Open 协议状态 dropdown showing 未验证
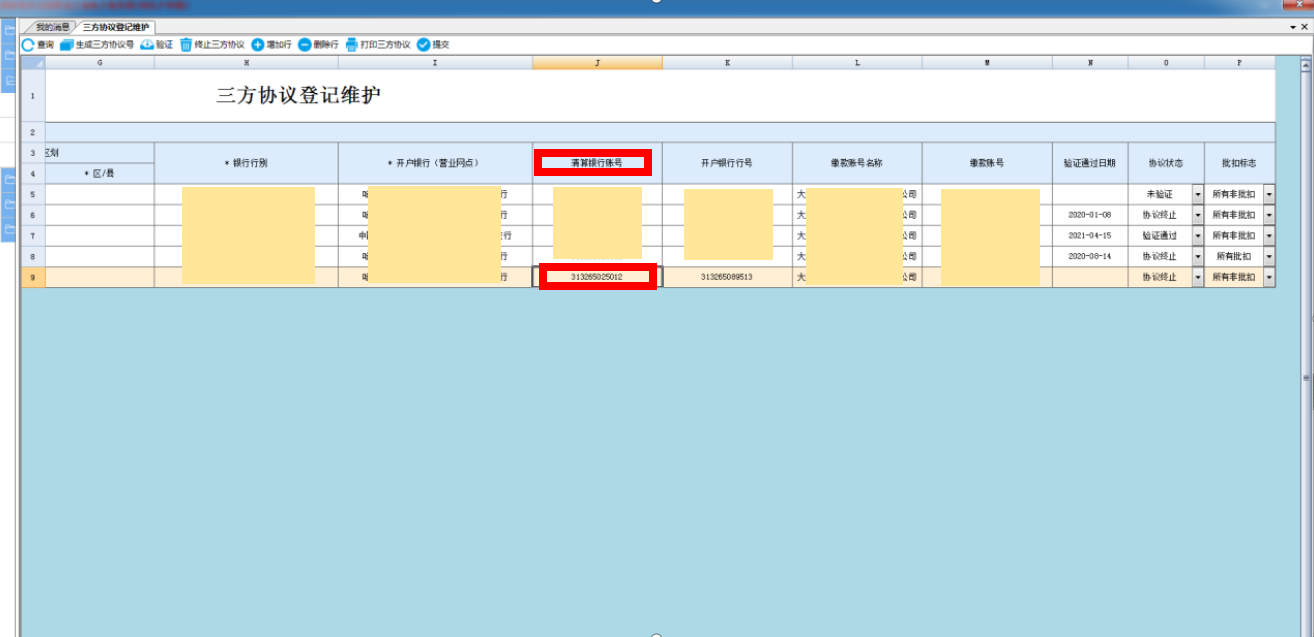 click(x=1197, y=194)
